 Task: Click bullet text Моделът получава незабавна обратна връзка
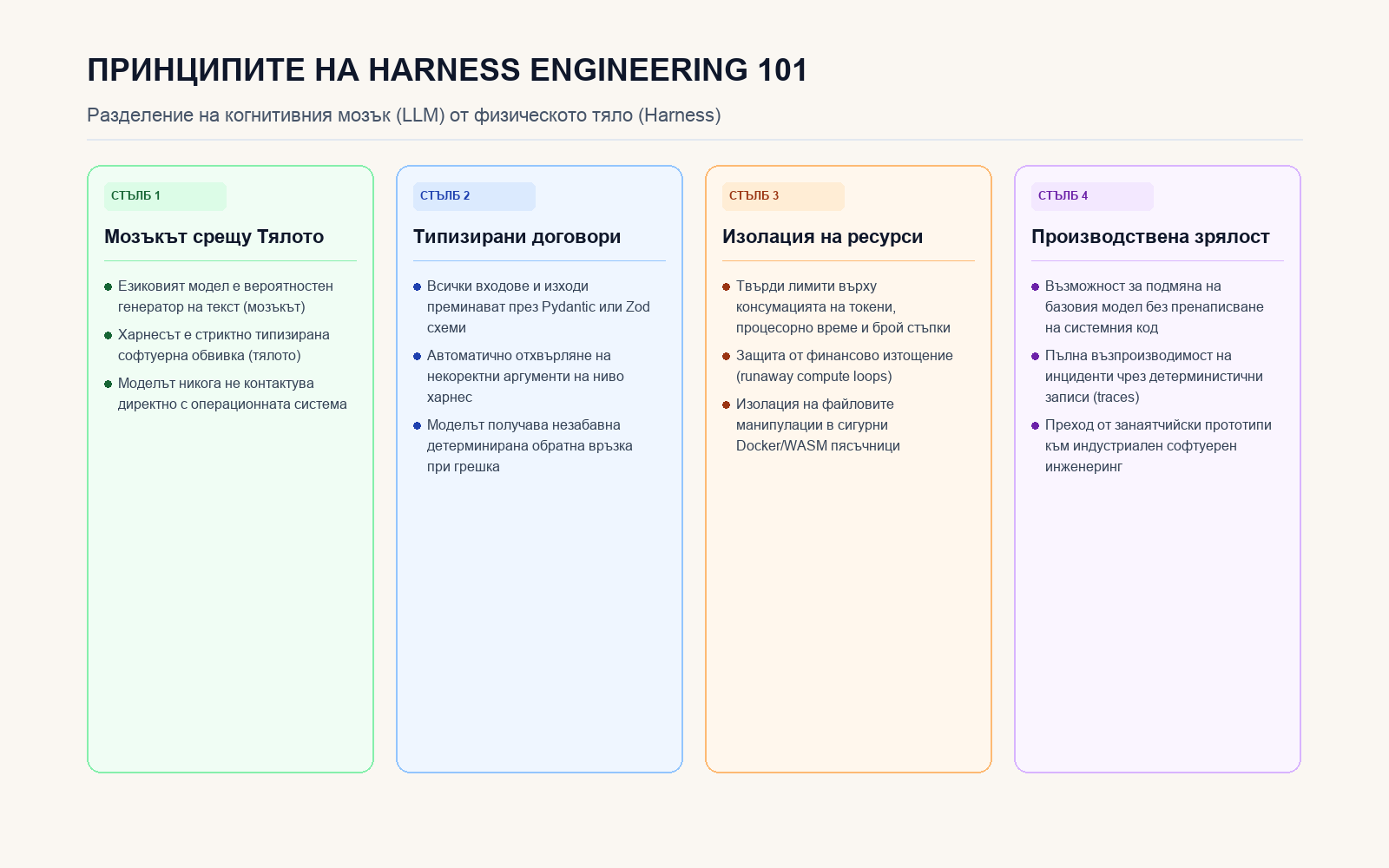(x=530, y=446)
